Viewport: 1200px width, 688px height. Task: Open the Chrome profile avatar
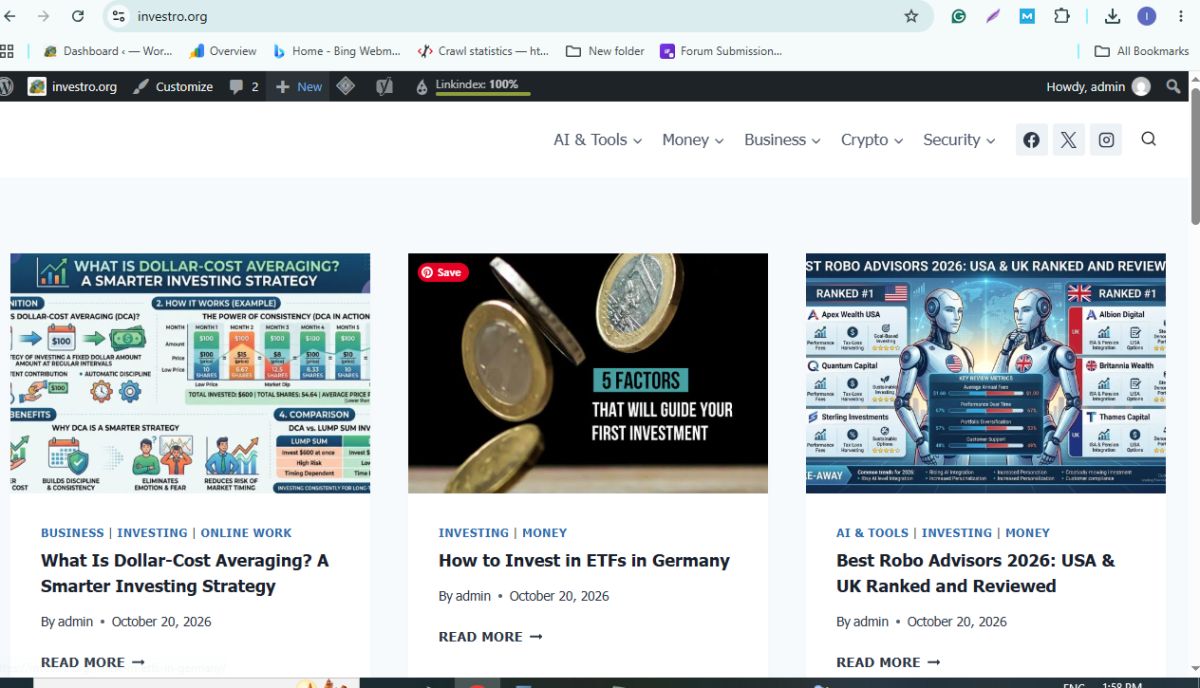coord(1147,16)
